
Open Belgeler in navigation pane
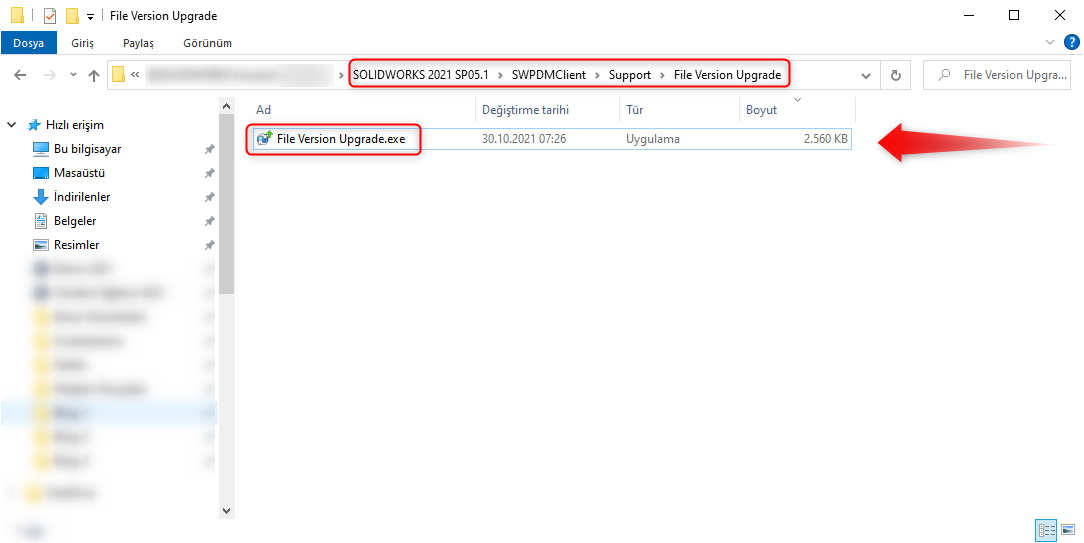(x=75, y=221)
